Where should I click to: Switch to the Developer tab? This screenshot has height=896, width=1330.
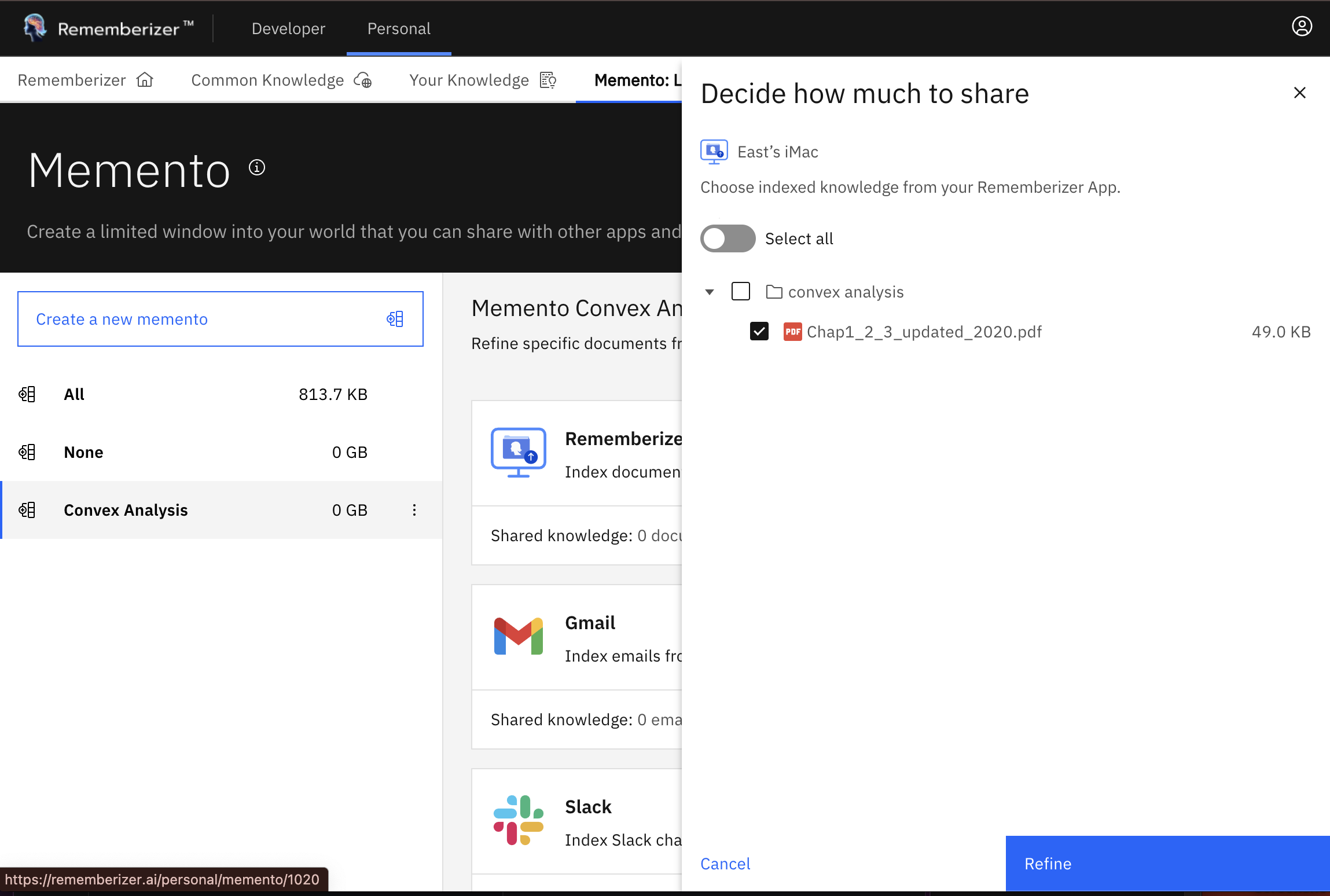coord(288,28)
